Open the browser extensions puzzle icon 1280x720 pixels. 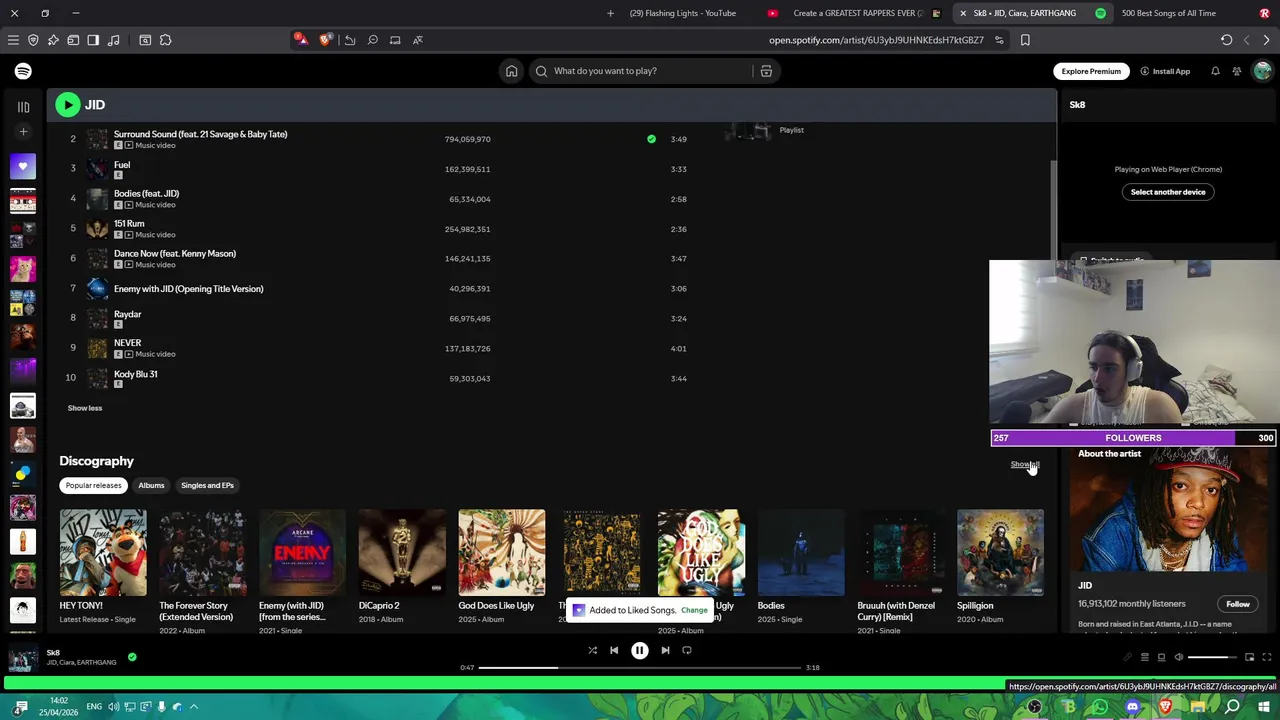point(166,40)
